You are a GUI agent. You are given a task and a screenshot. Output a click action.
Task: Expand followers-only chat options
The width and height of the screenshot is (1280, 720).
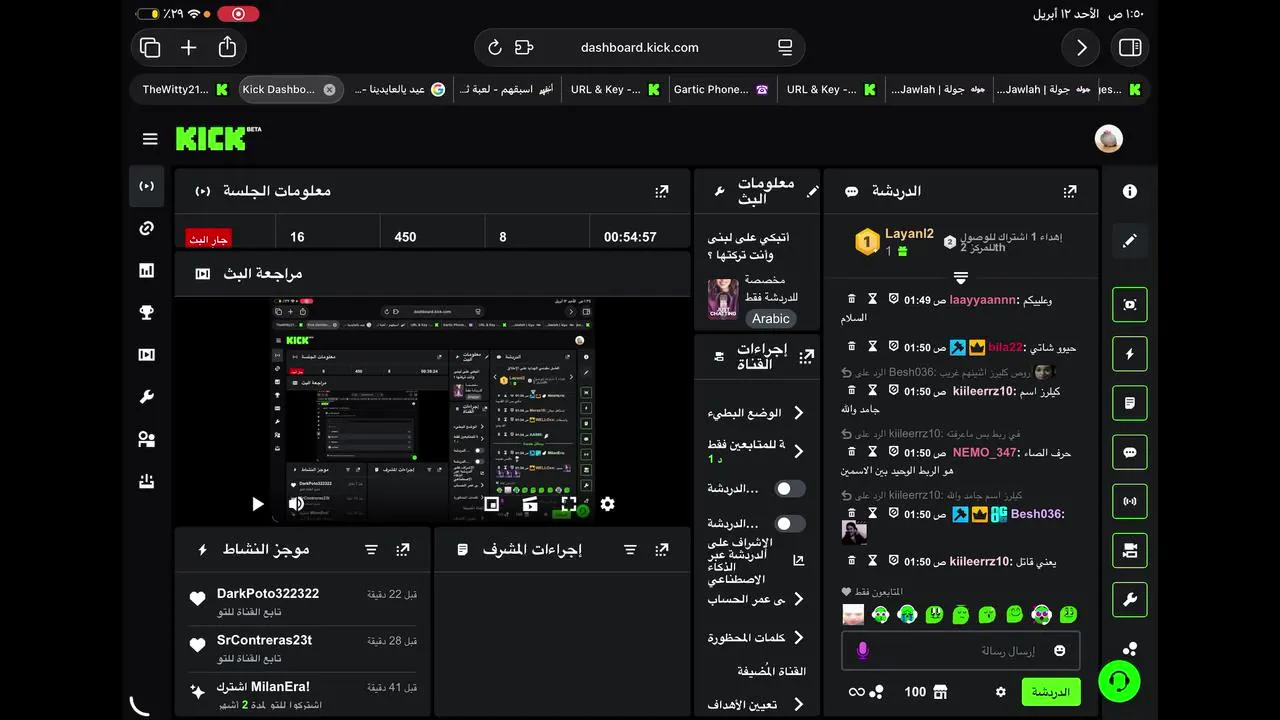tap(798, 451)
